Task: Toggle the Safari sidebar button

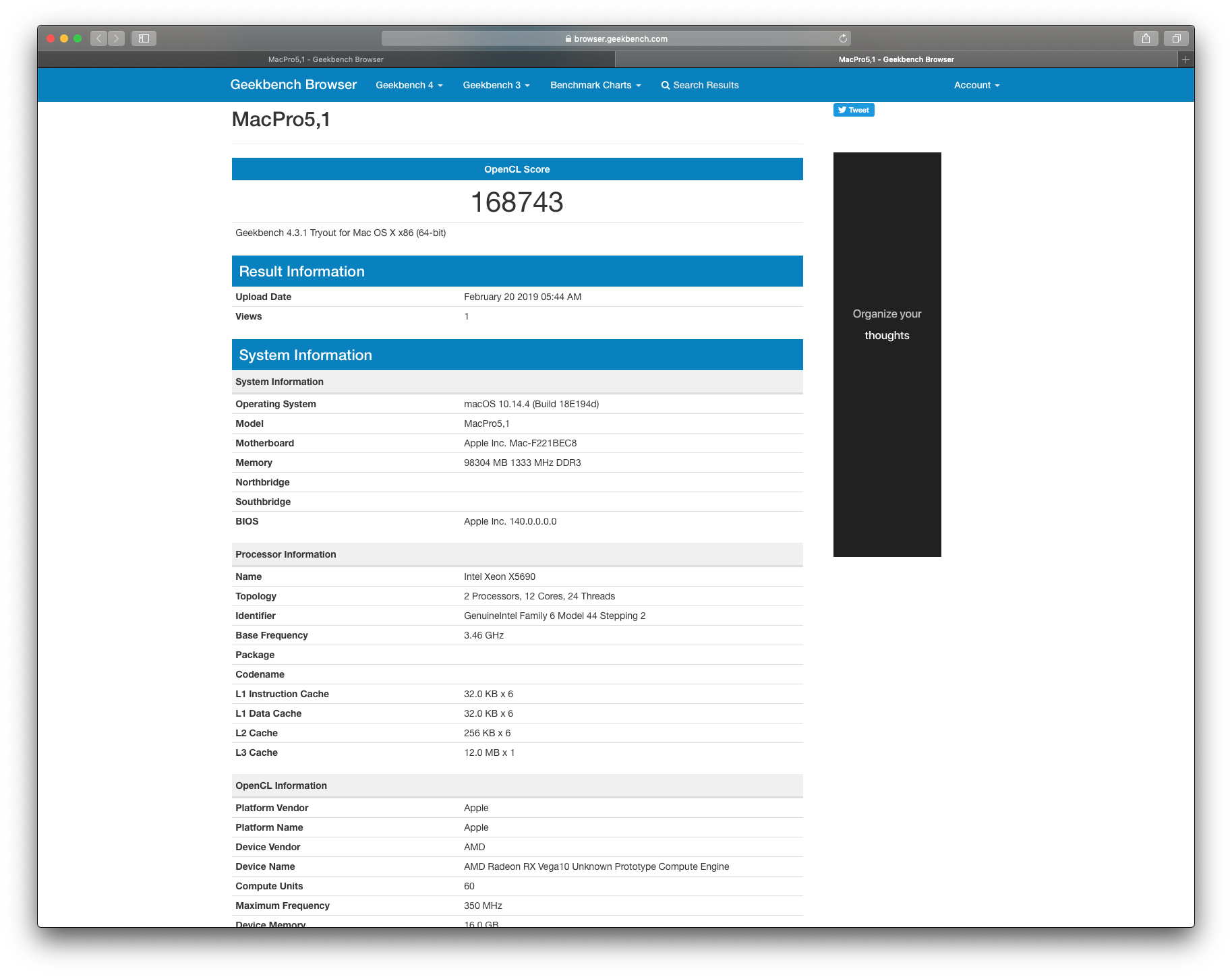Action: point(144,38)
